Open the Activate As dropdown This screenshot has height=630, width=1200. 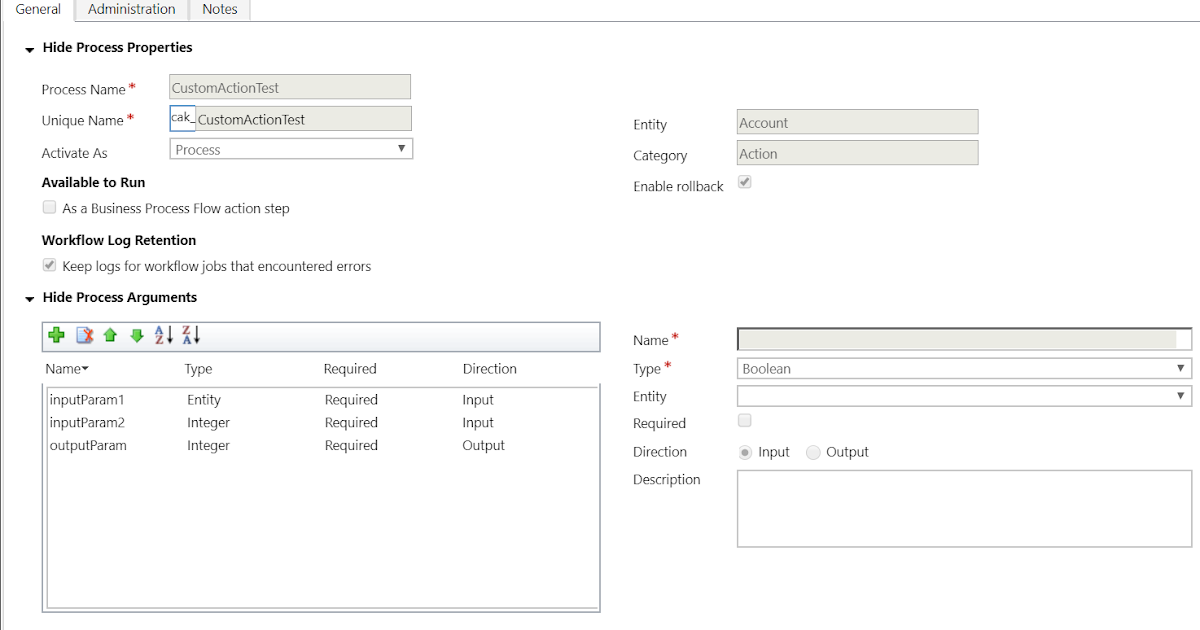pyautogui.click(x=400, y=148)
